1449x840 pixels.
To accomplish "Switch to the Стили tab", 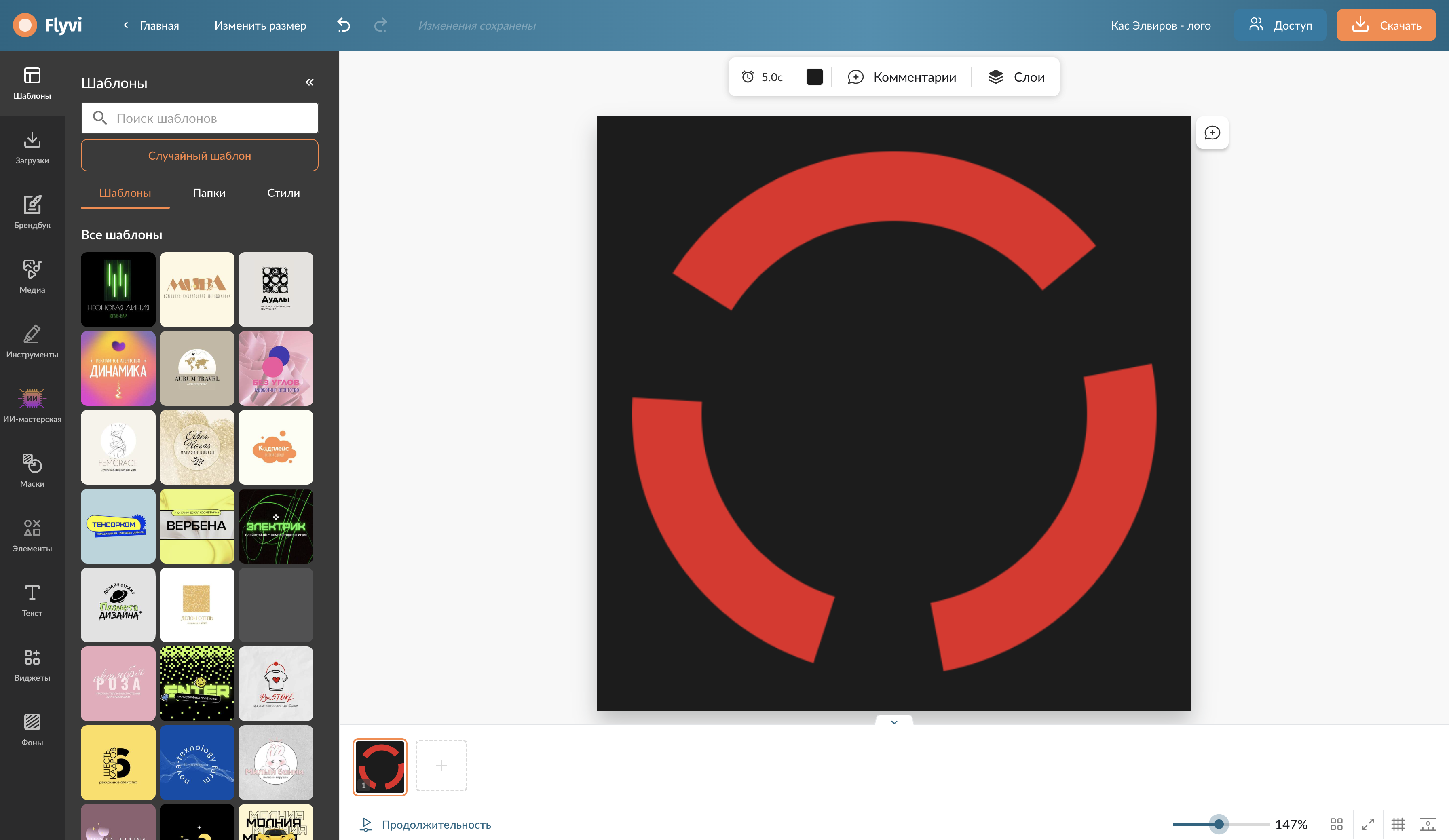I will [283, 192].
